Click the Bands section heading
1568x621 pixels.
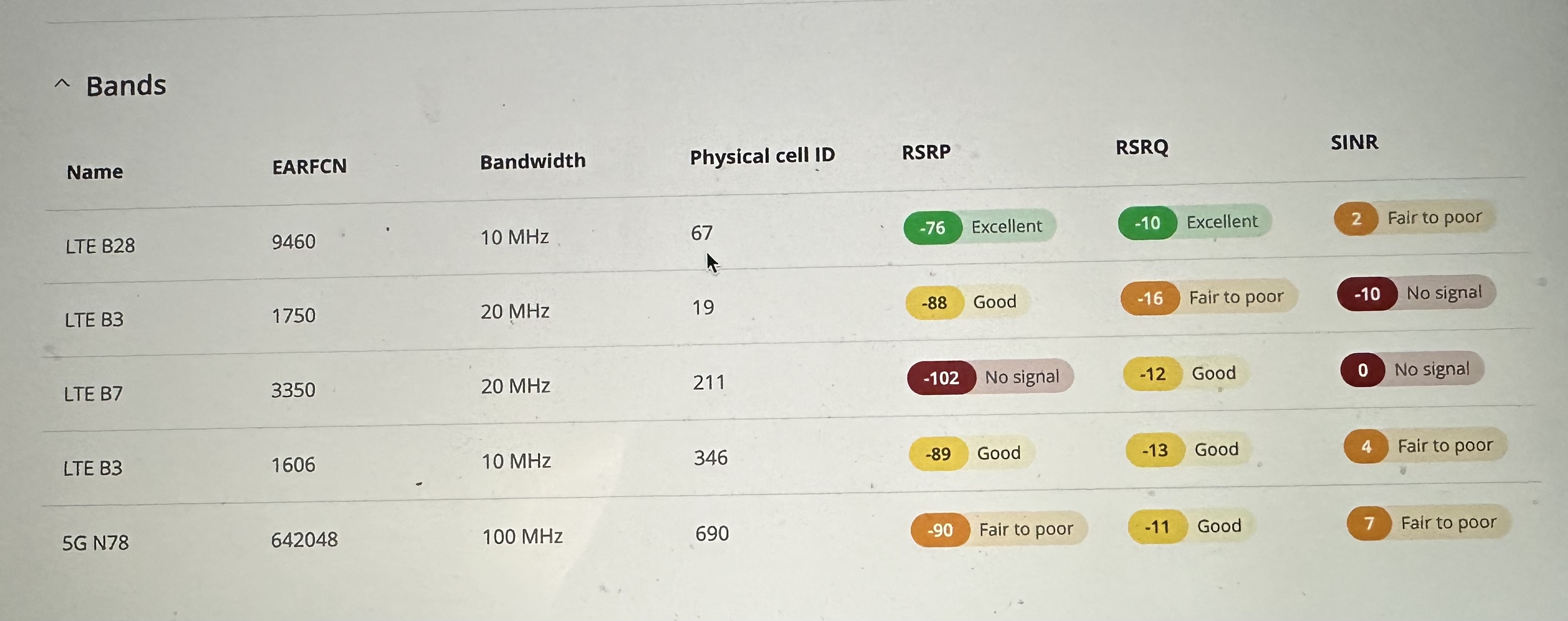[126, 86]
